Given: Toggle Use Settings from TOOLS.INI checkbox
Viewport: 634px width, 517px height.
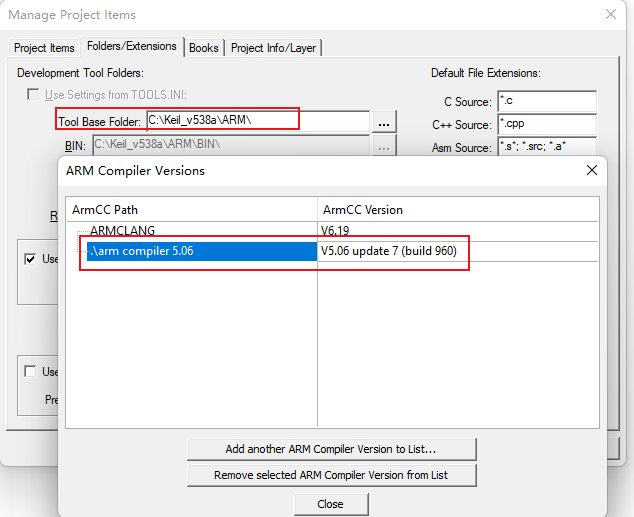Looking at the screenshot, I should pos(32,96).
